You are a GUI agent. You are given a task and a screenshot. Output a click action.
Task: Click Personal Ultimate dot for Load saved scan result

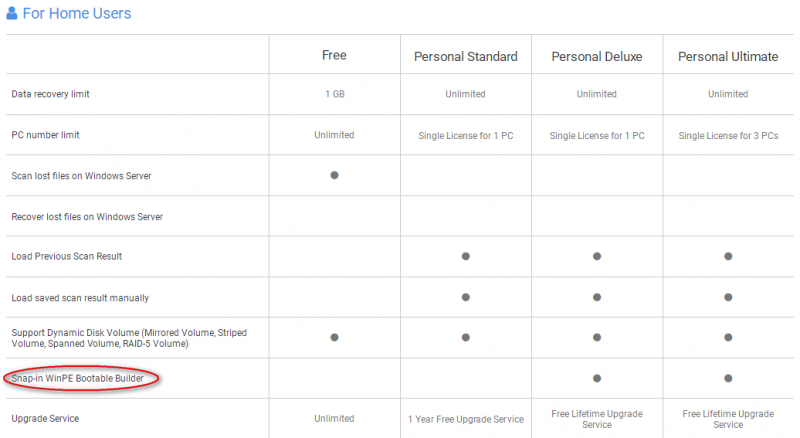point(728,297)
